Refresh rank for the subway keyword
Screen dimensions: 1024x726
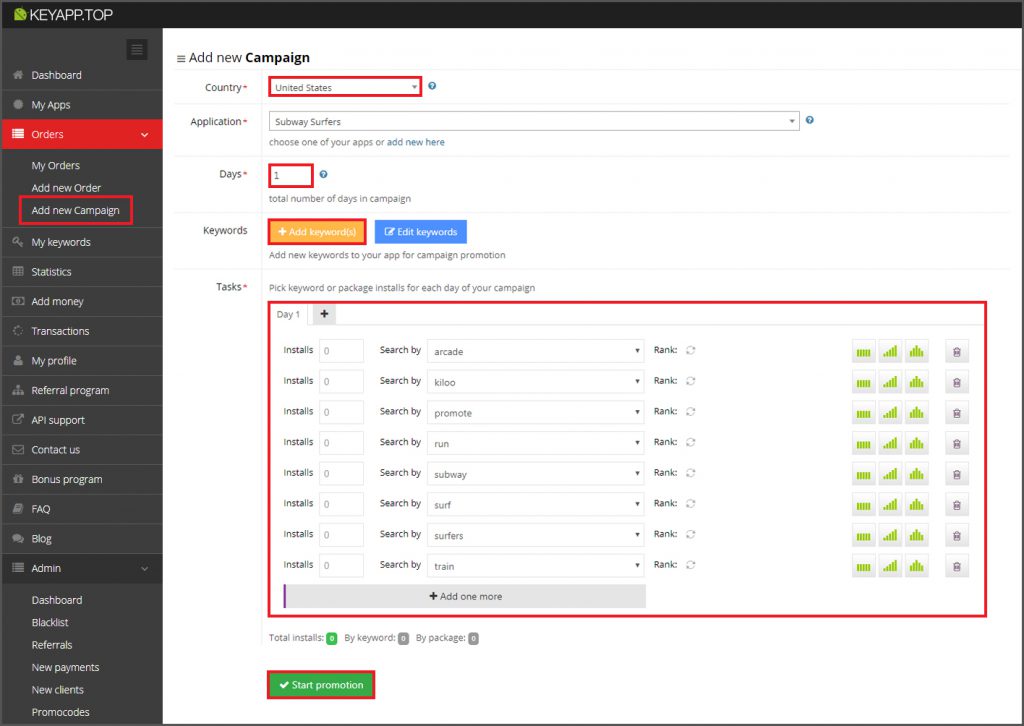point(691,473)
